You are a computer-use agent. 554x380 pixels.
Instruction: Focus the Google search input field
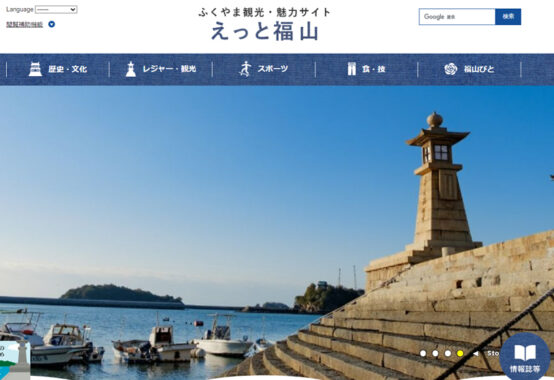pos(457,17)
